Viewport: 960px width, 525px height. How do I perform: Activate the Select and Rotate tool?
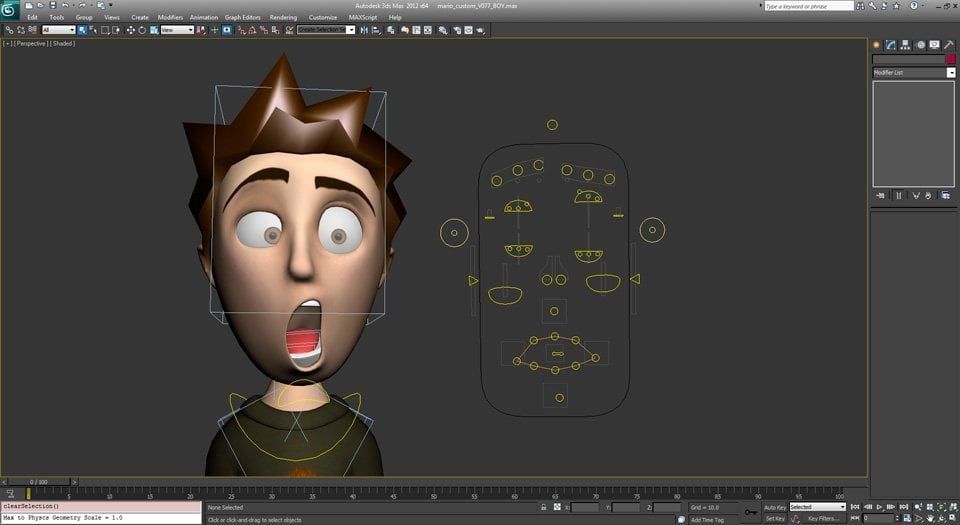[142, 30]
